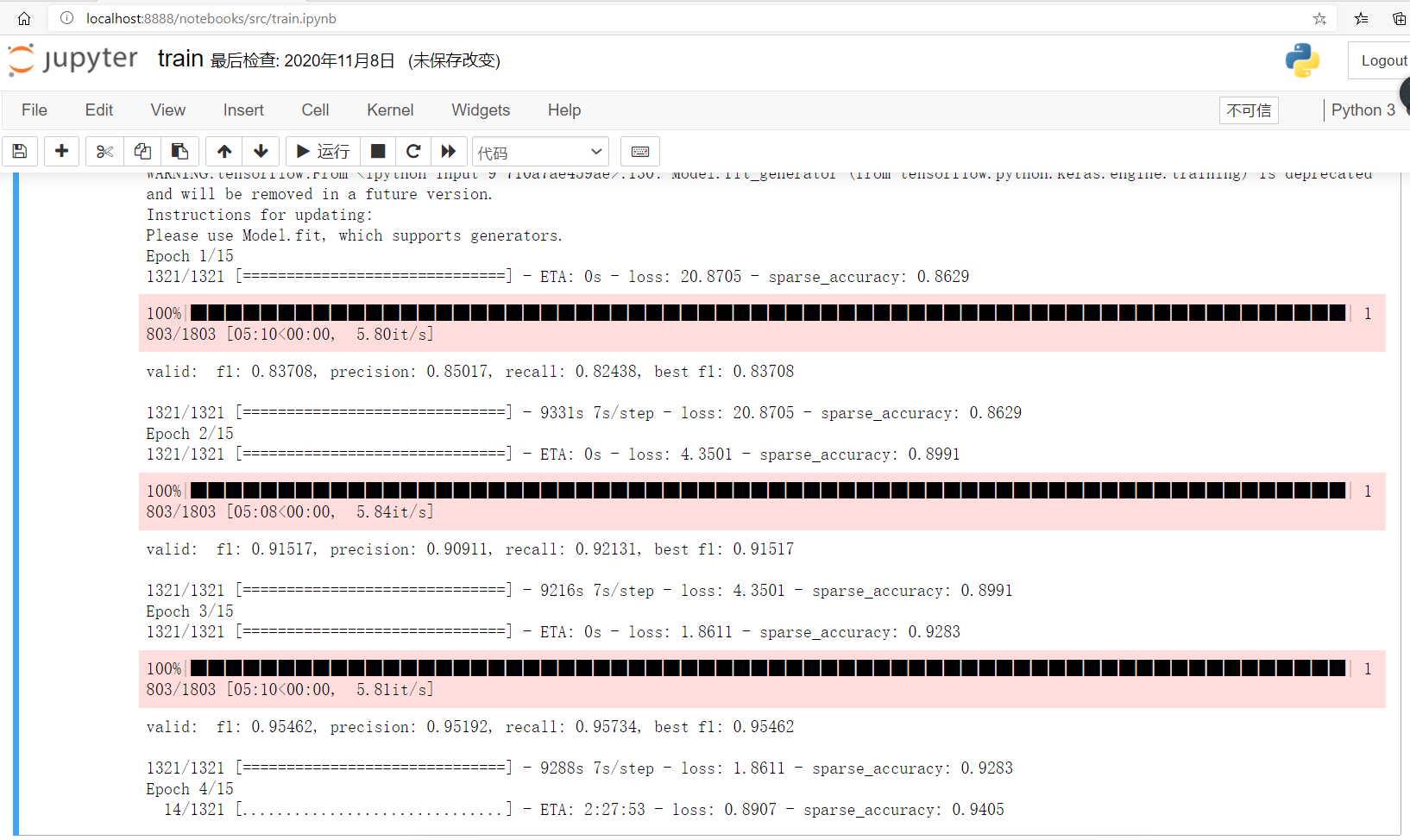Open the command palette keyboard icon
The width and height of the screenshot is (1410, 840).
click(640, 152)
